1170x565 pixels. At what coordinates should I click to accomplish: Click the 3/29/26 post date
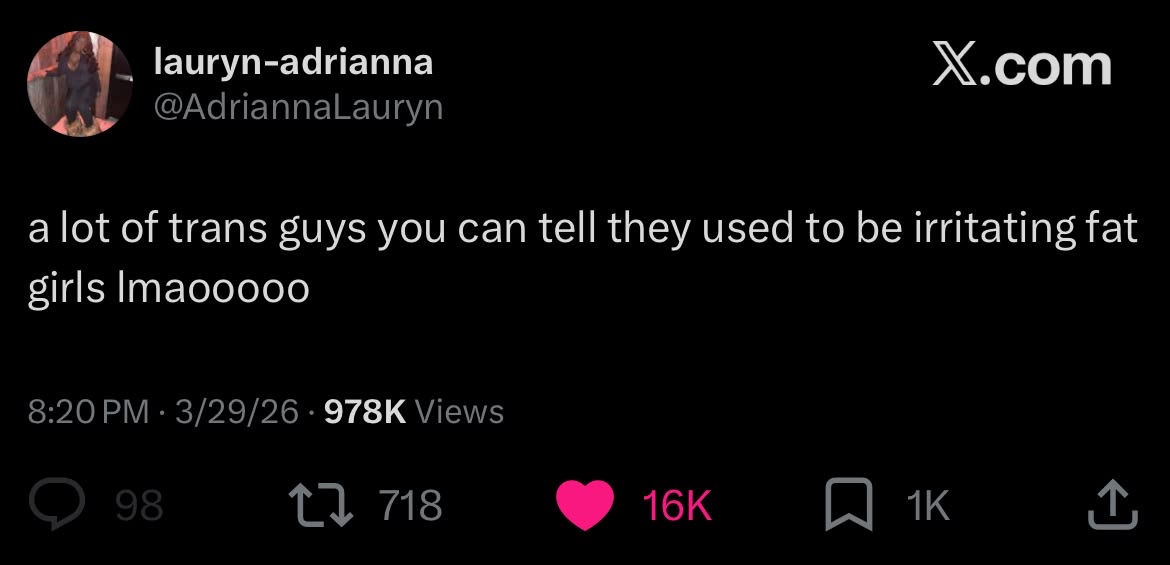237,411
